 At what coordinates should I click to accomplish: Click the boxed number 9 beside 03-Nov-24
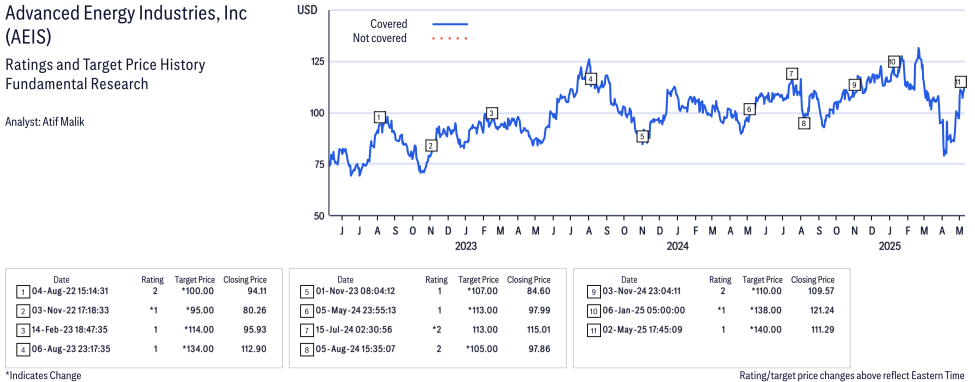[593, 291]
